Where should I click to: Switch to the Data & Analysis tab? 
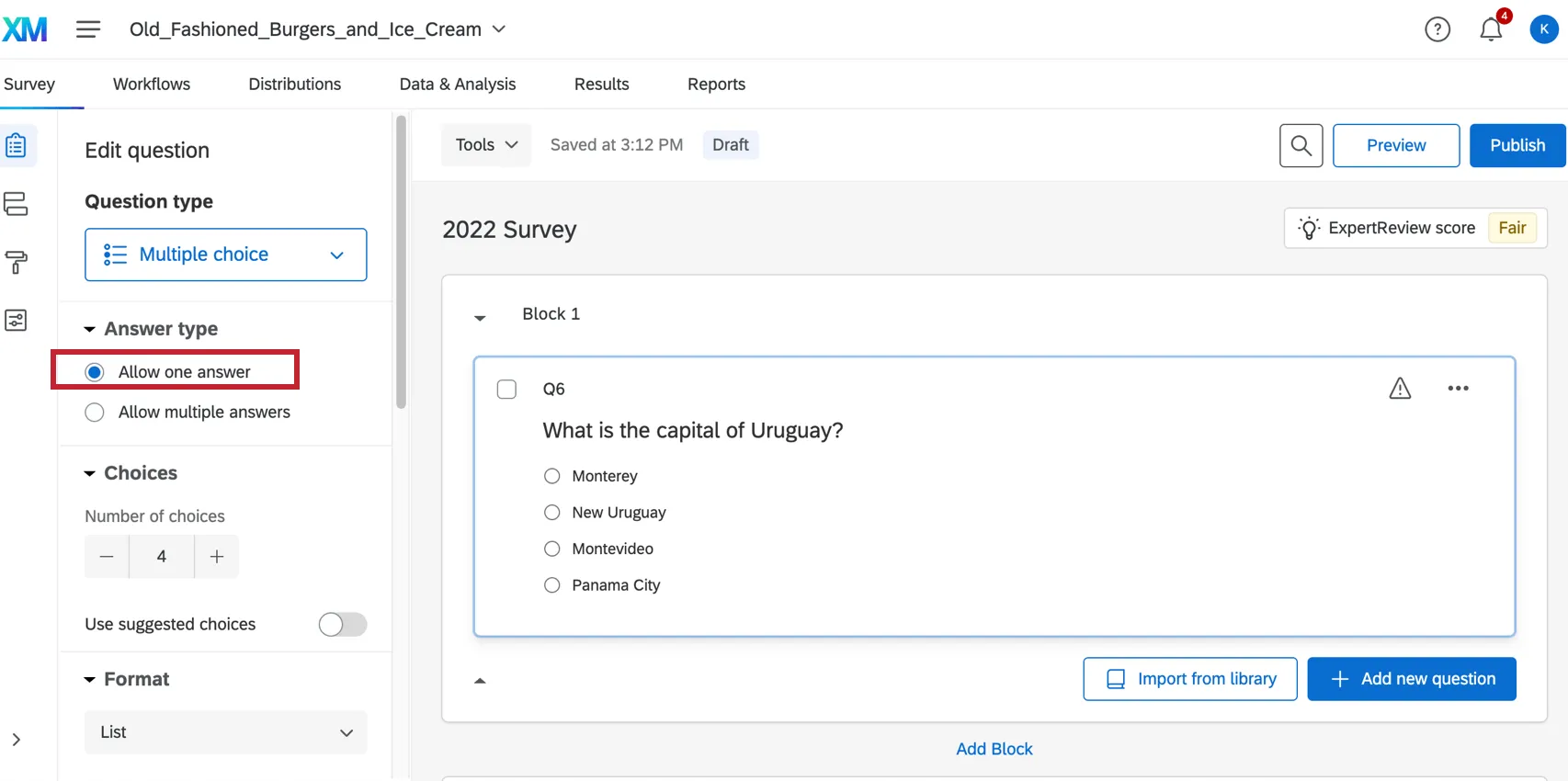tap(458, 85)
